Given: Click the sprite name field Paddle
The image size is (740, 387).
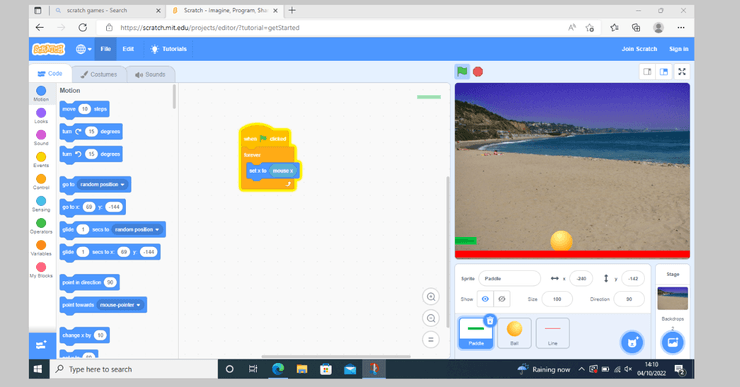Looking at the screenshot, I should pos(509,278).
